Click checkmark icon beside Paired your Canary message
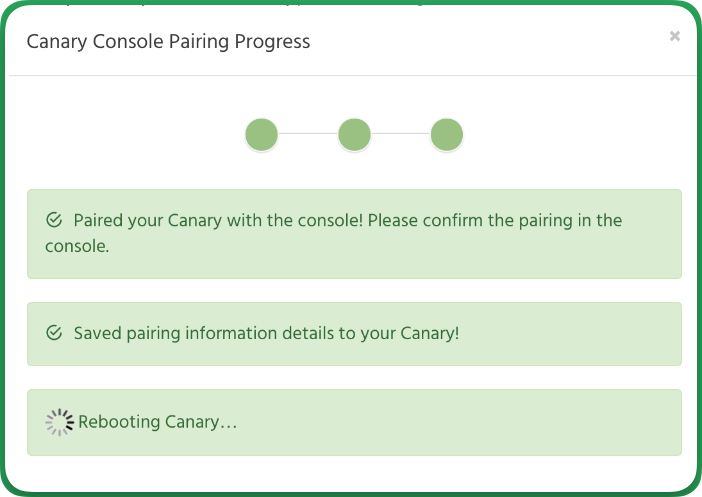 (x=54, y=220)
